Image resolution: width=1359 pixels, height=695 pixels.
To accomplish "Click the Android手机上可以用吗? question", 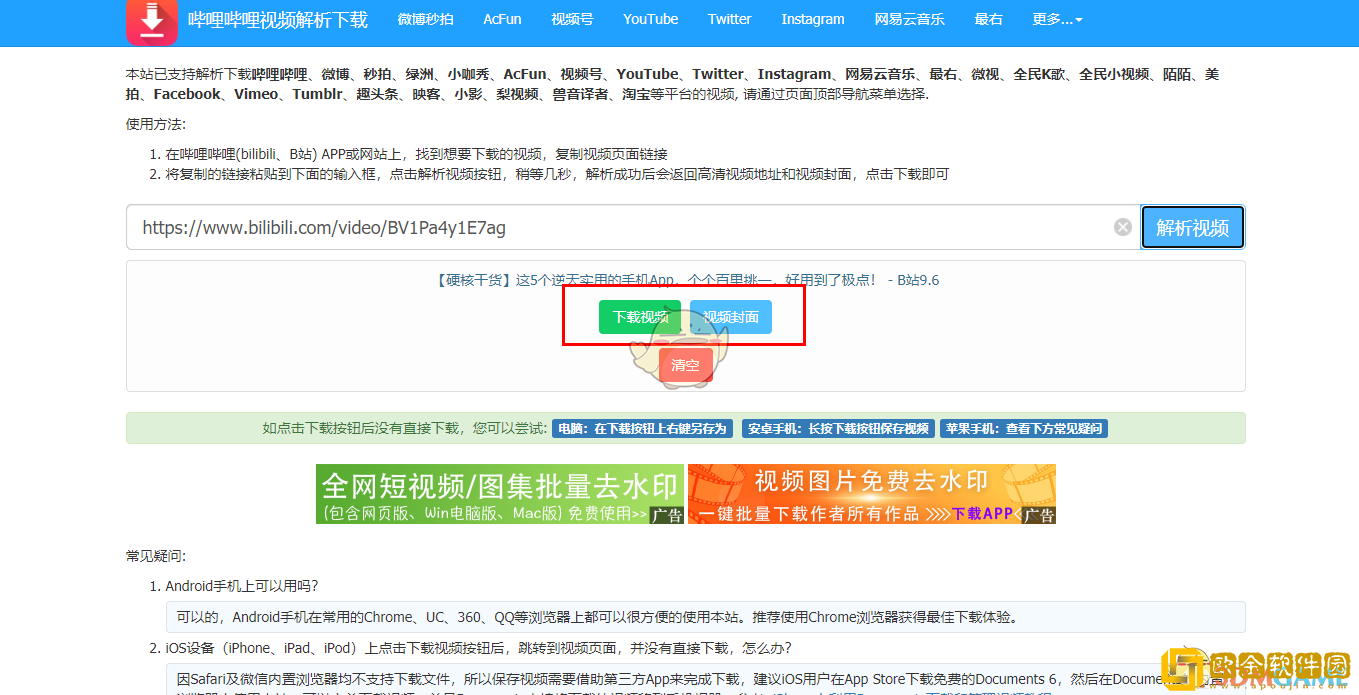I will click(242, 586).
